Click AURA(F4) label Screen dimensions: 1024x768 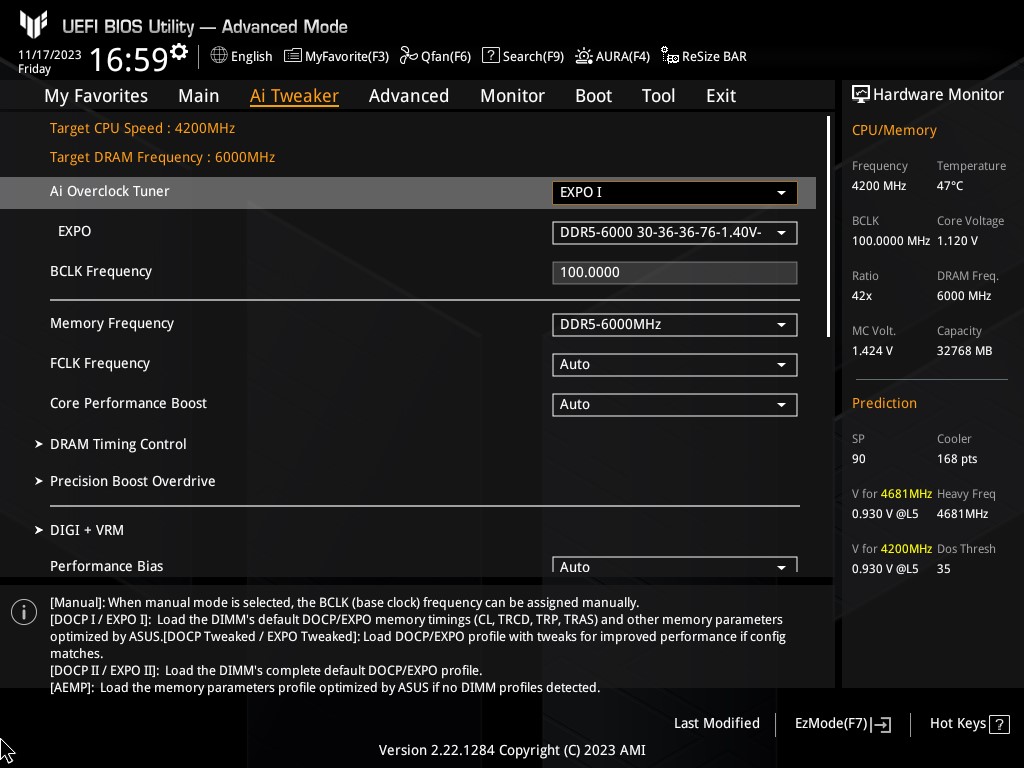(x=622, y=56)
